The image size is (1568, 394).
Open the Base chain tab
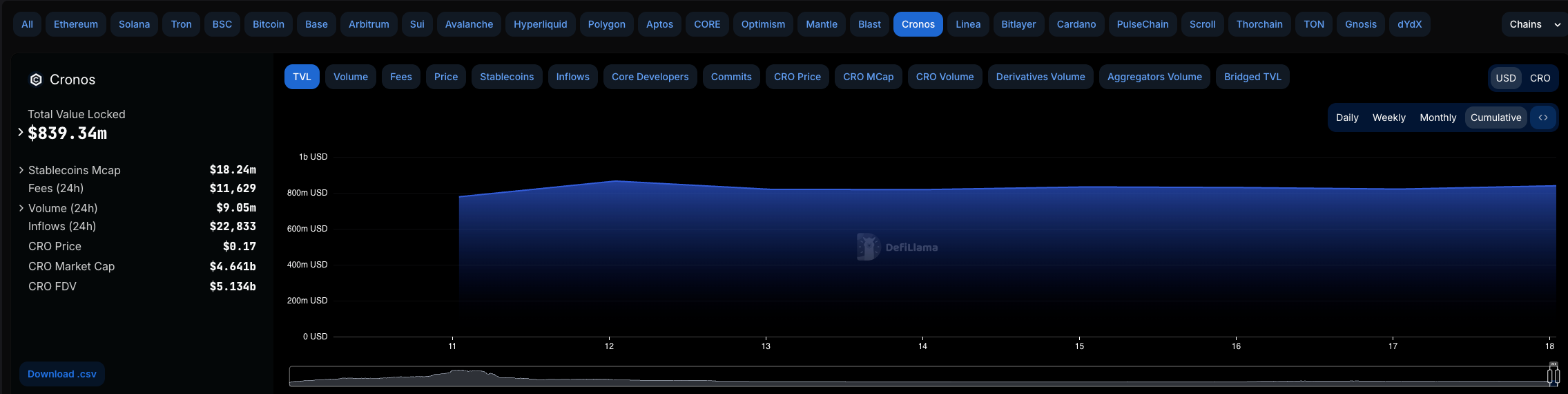coord(316,24)
